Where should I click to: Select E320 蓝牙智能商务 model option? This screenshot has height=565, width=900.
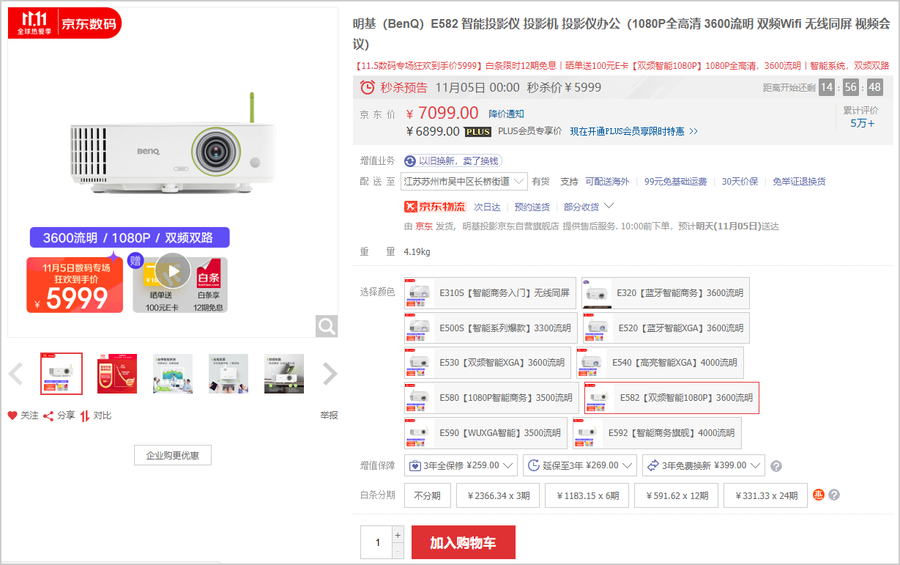pyautogui.click(x=665, y=293)
